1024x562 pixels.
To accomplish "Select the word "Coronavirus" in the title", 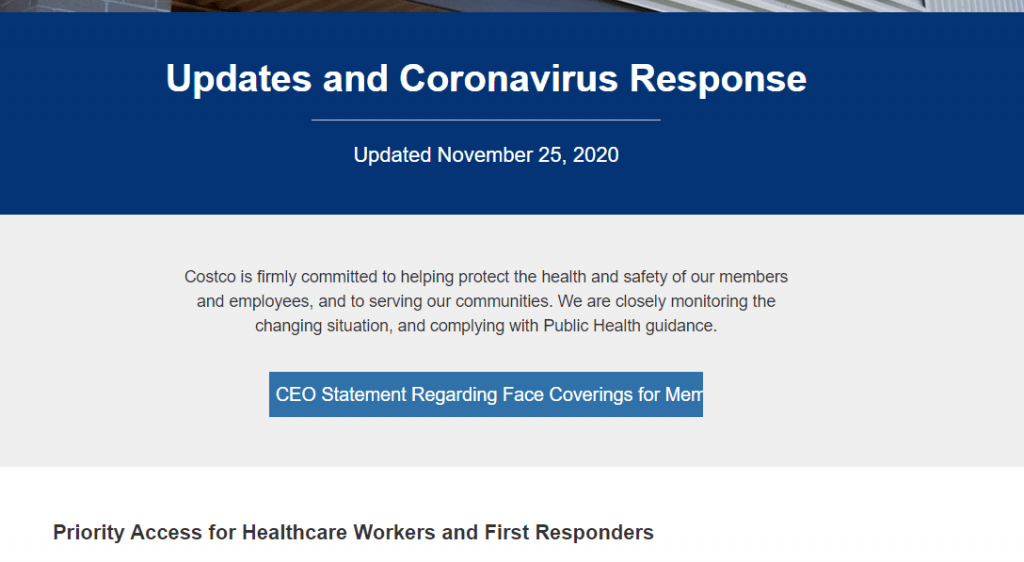I will [509, 78].
